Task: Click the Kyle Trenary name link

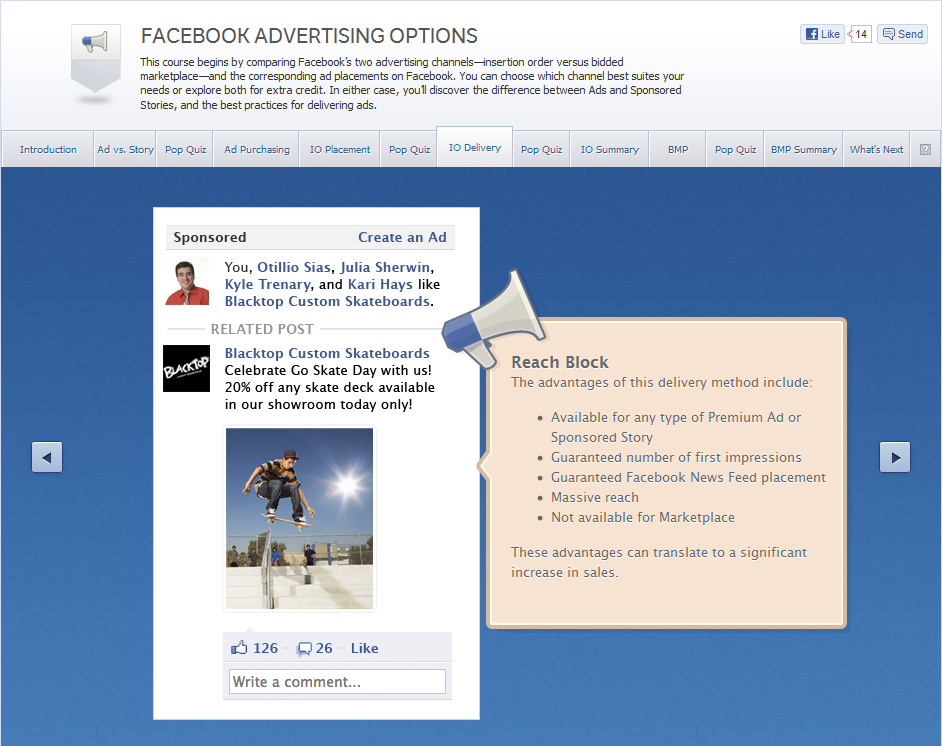Action: tap(268, 285)
